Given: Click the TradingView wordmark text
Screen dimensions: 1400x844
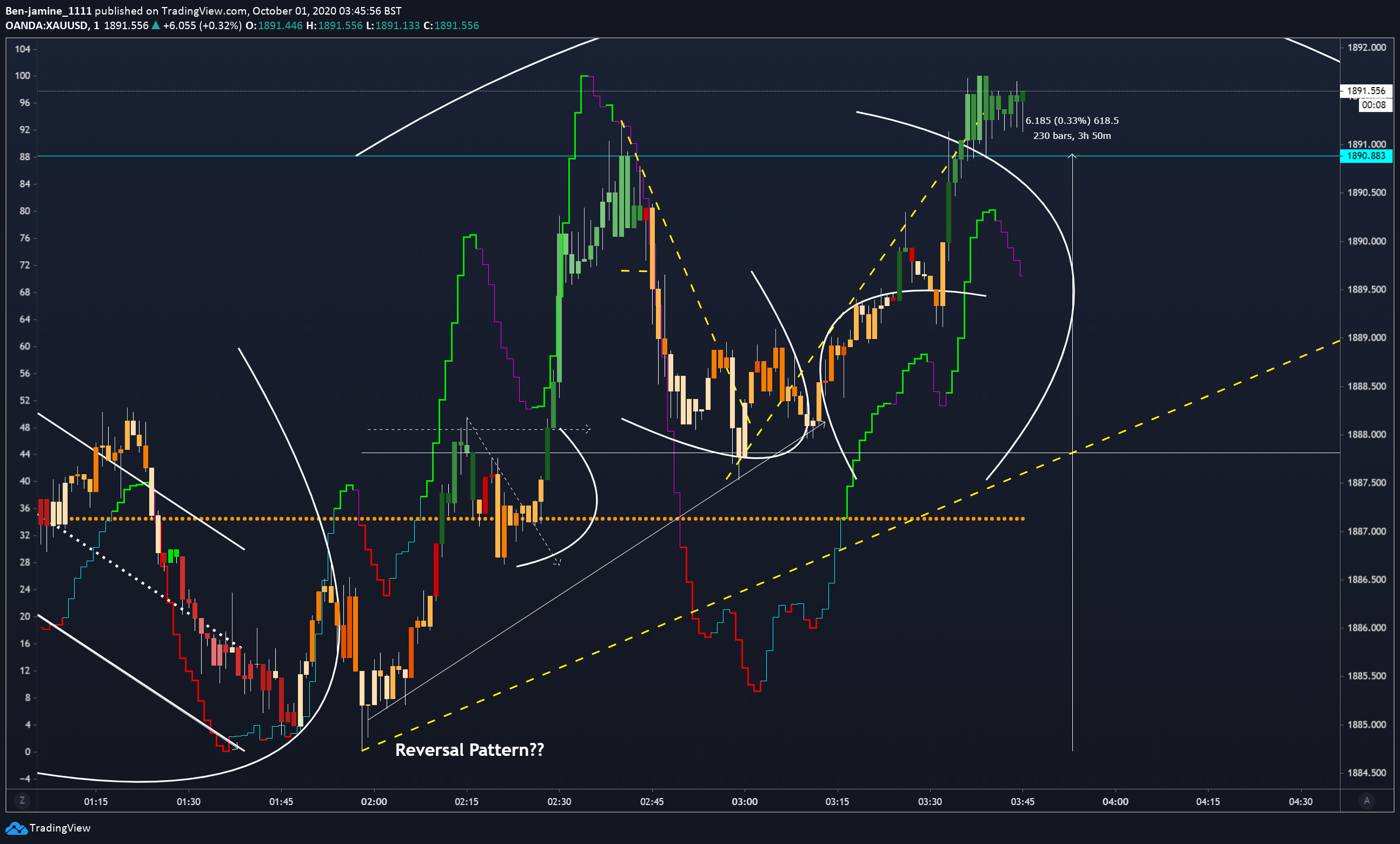Looking at the screenshot, I should pyautogui.click(x=60, y=828).
